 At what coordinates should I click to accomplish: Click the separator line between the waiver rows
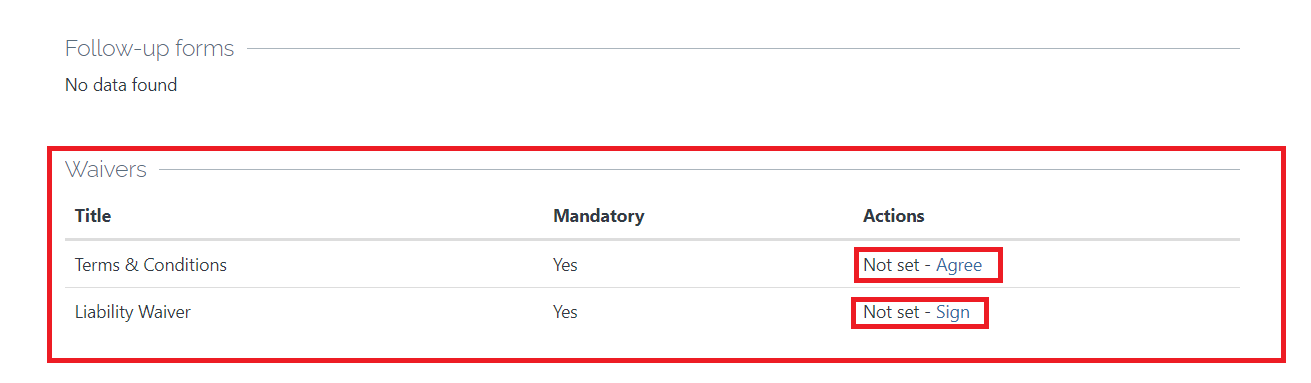coord(652,288)
